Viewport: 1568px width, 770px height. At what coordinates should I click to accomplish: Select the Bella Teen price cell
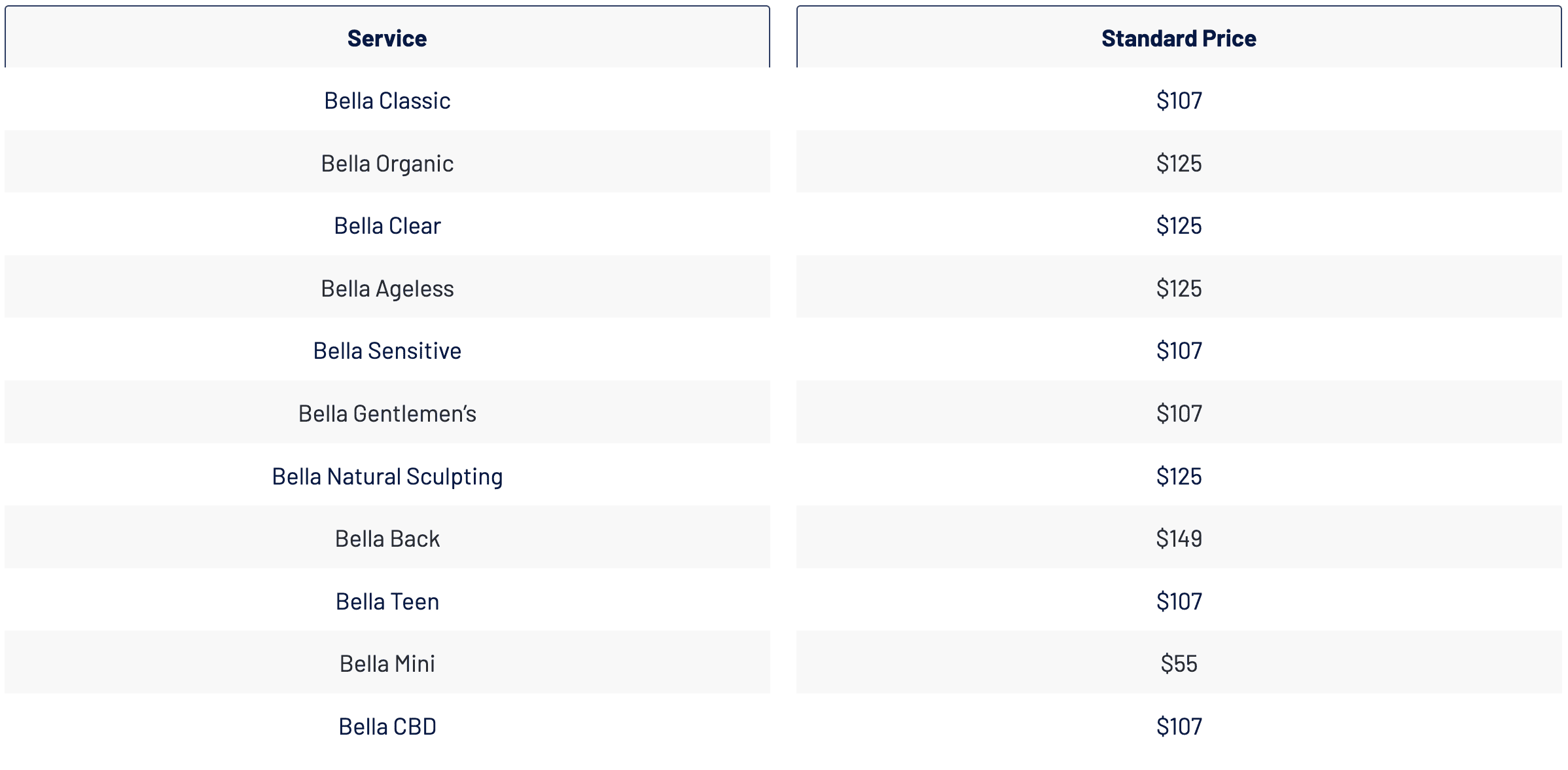(1179, 602)
